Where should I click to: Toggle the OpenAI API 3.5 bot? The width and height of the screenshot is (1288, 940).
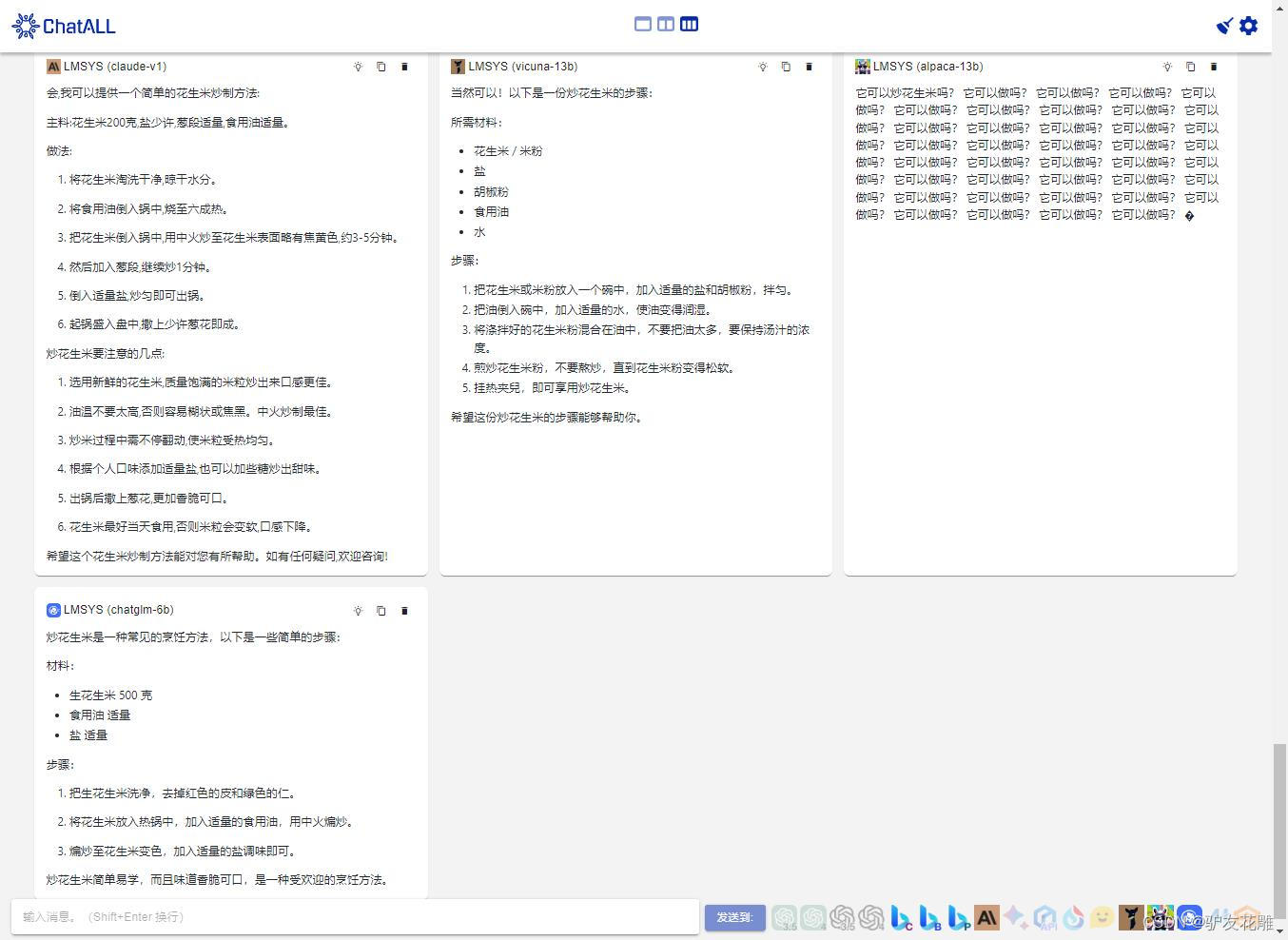tap(843, 917)
